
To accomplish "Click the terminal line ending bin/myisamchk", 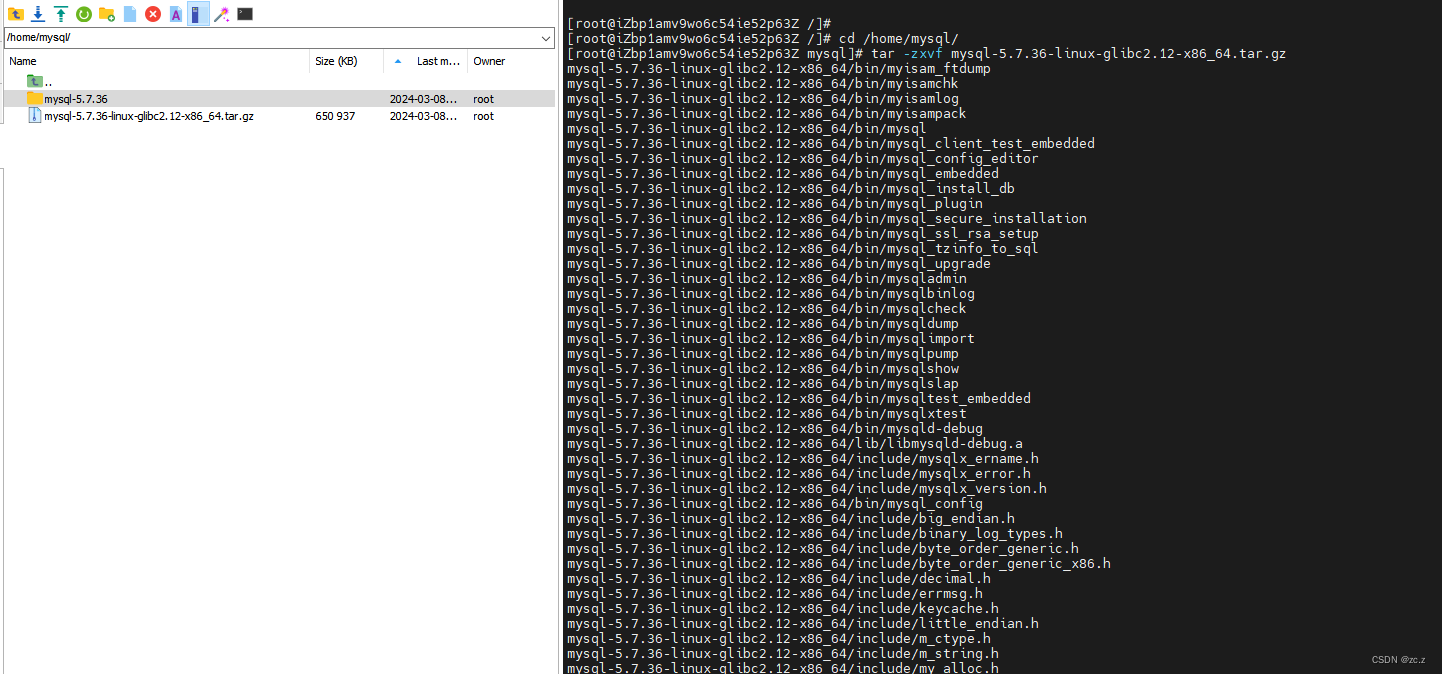I will click(x=762, y=83).
